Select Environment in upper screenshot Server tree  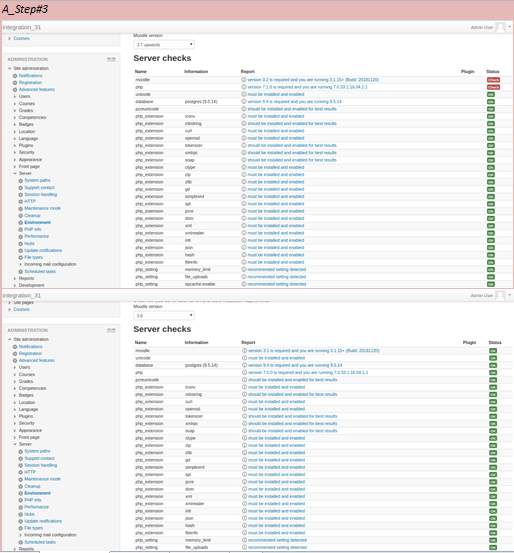[37, 223]
